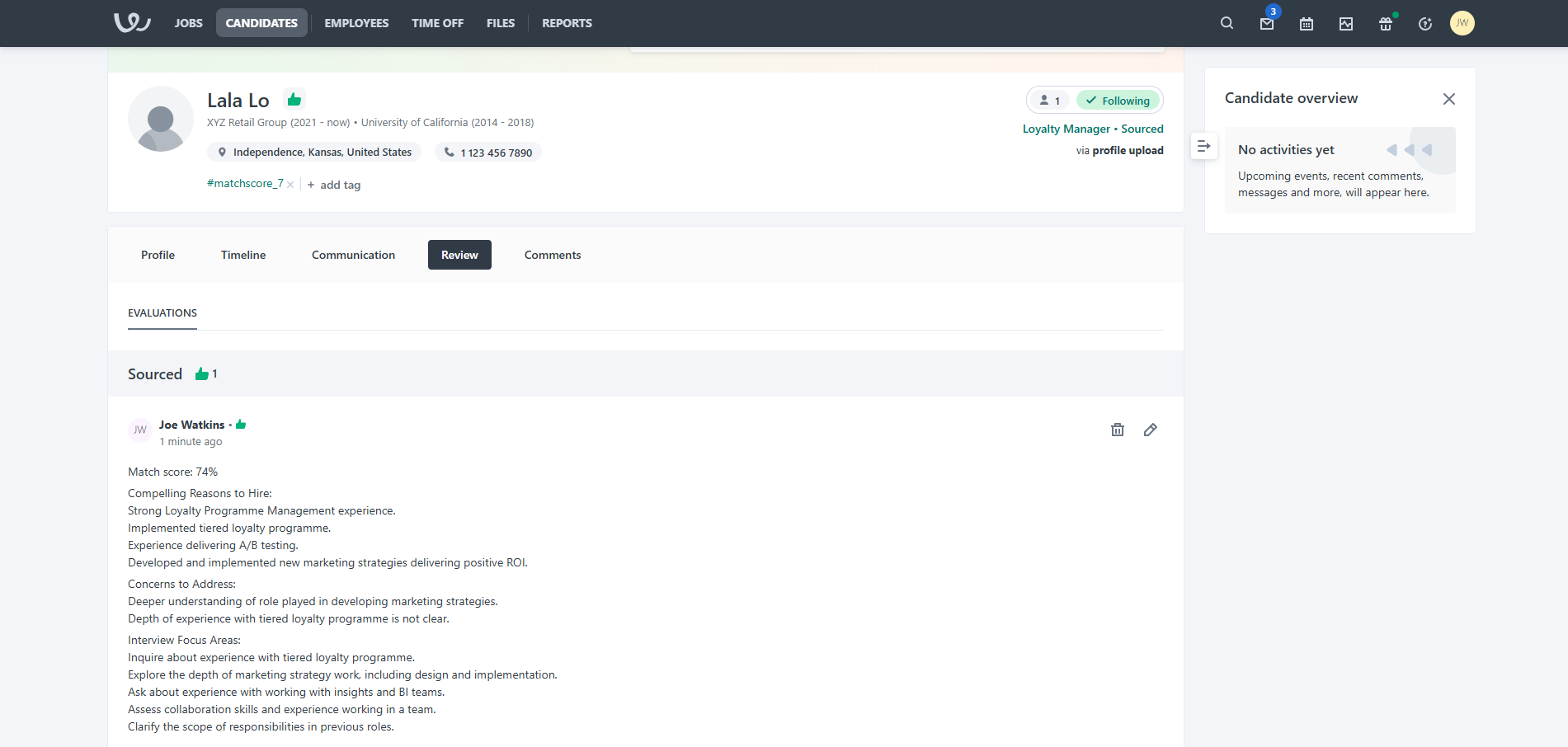1568x747 pixels.
Task: Open the Loyalty Manager job link
Action: coord(1067,129)
